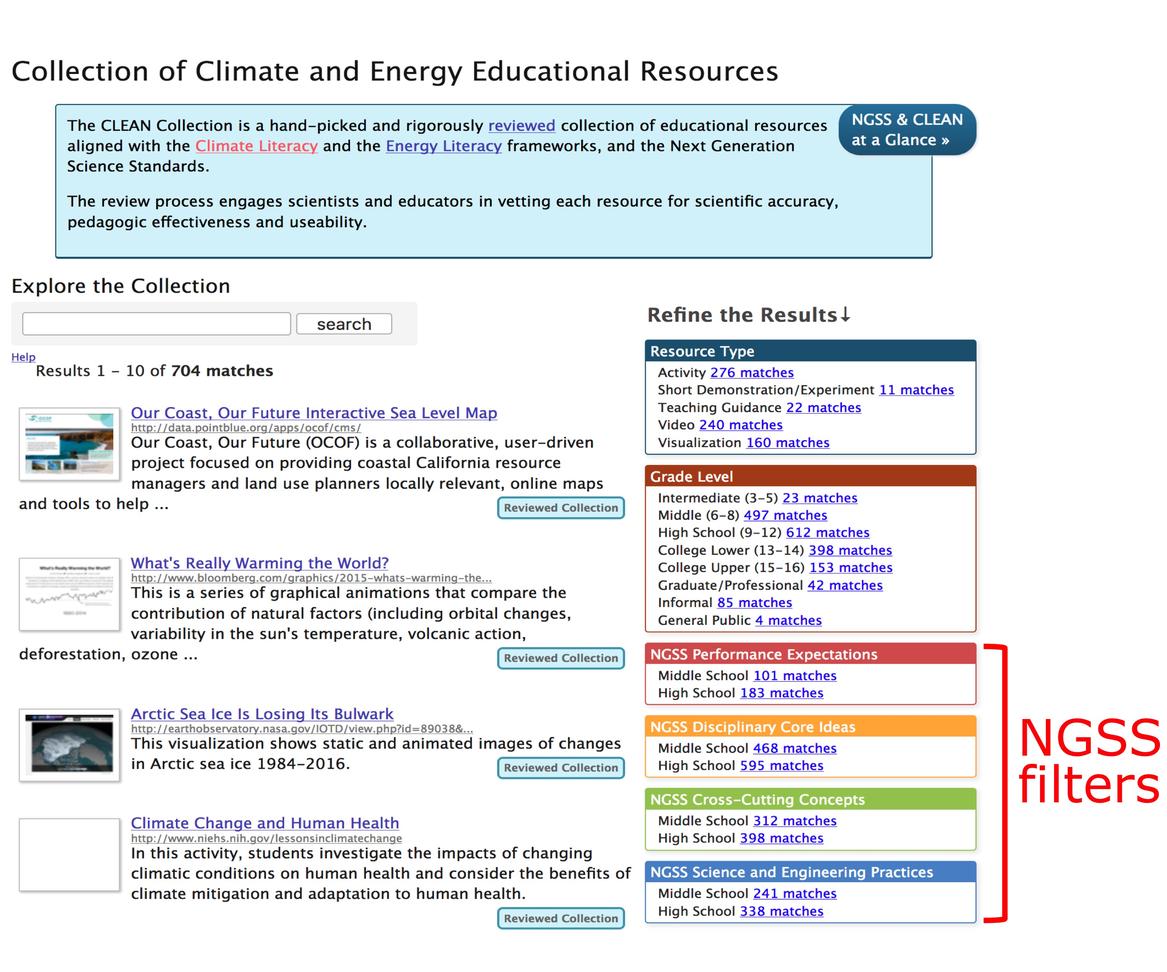Open What's Really Warming the World?
Viewport: 1167px width, 972px height.
[261, 563]
